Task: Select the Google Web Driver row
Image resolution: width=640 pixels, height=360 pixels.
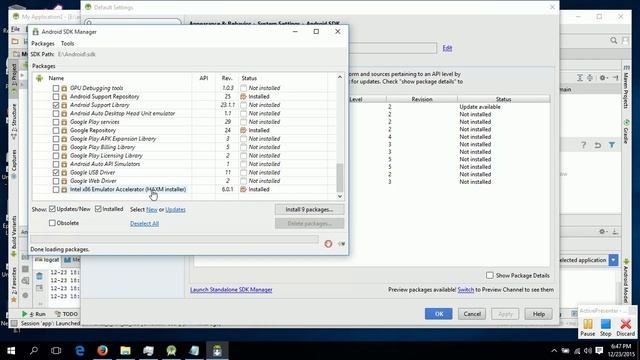Action: click(x=184, y=181)
